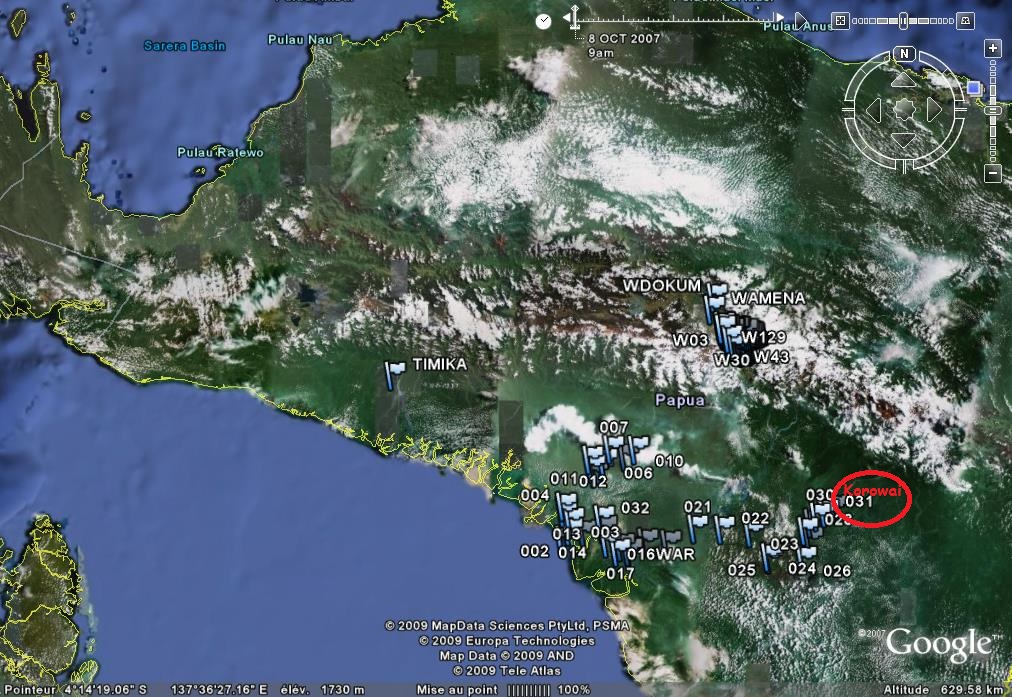Click the left arrow to step back in time
This screenshot has height=697, width=1012.
click(568, 17)
